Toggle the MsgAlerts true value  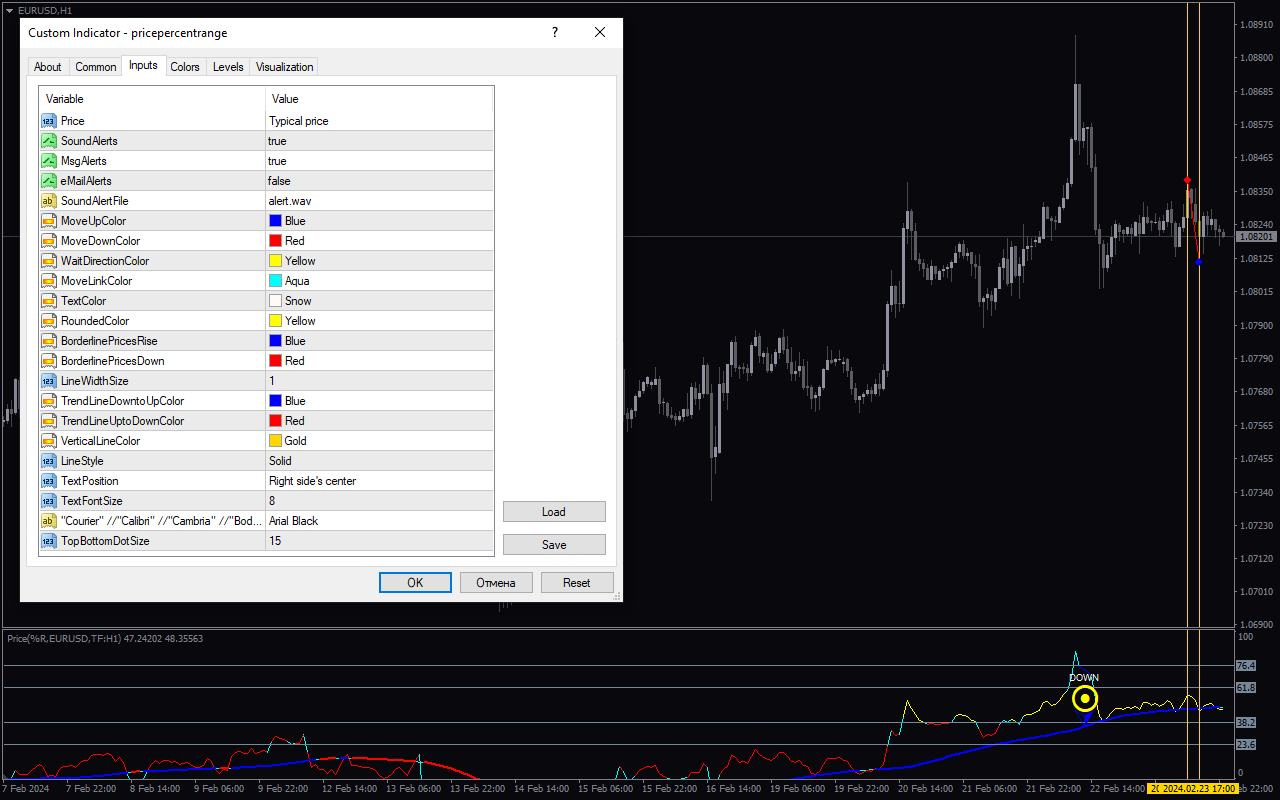click(x=380, y=161)
